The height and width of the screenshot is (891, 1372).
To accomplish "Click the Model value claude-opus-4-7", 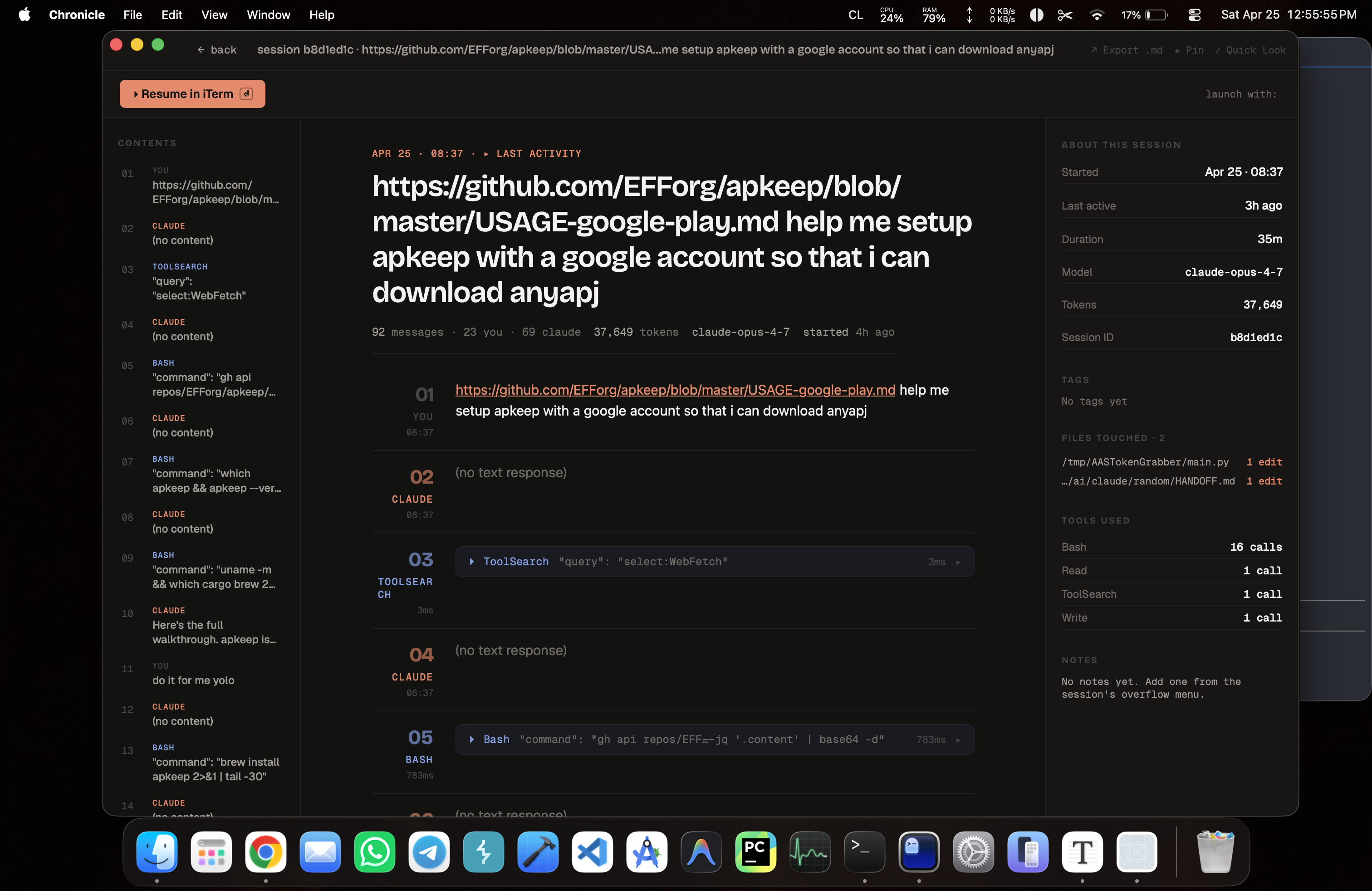I will pyautogui.click(x=1234, y=272).
